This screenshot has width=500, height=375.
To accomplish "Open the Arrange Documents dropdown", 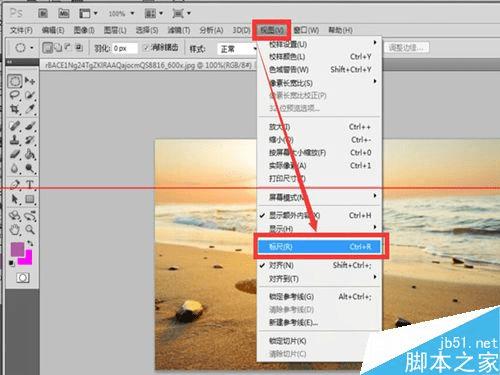I will point(153,13).
